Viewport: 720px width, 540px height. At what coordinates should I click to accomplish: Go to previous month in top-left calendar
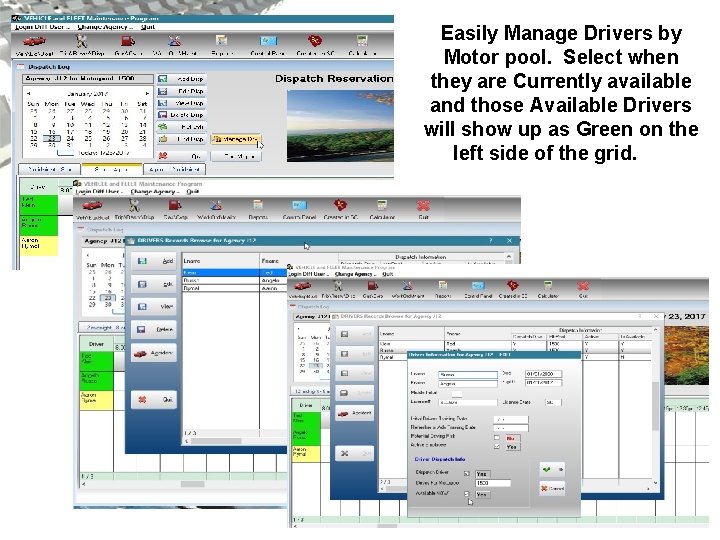point(28,94)
